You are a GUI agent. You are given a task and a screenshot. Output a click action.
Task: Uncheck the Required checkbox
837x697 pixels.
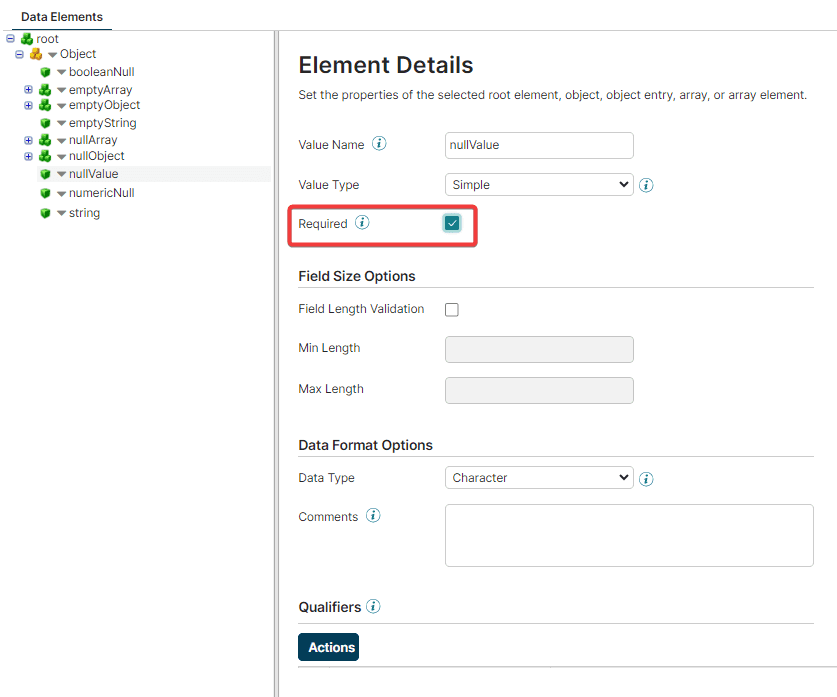pyautogui.click(x=452, y=223)
